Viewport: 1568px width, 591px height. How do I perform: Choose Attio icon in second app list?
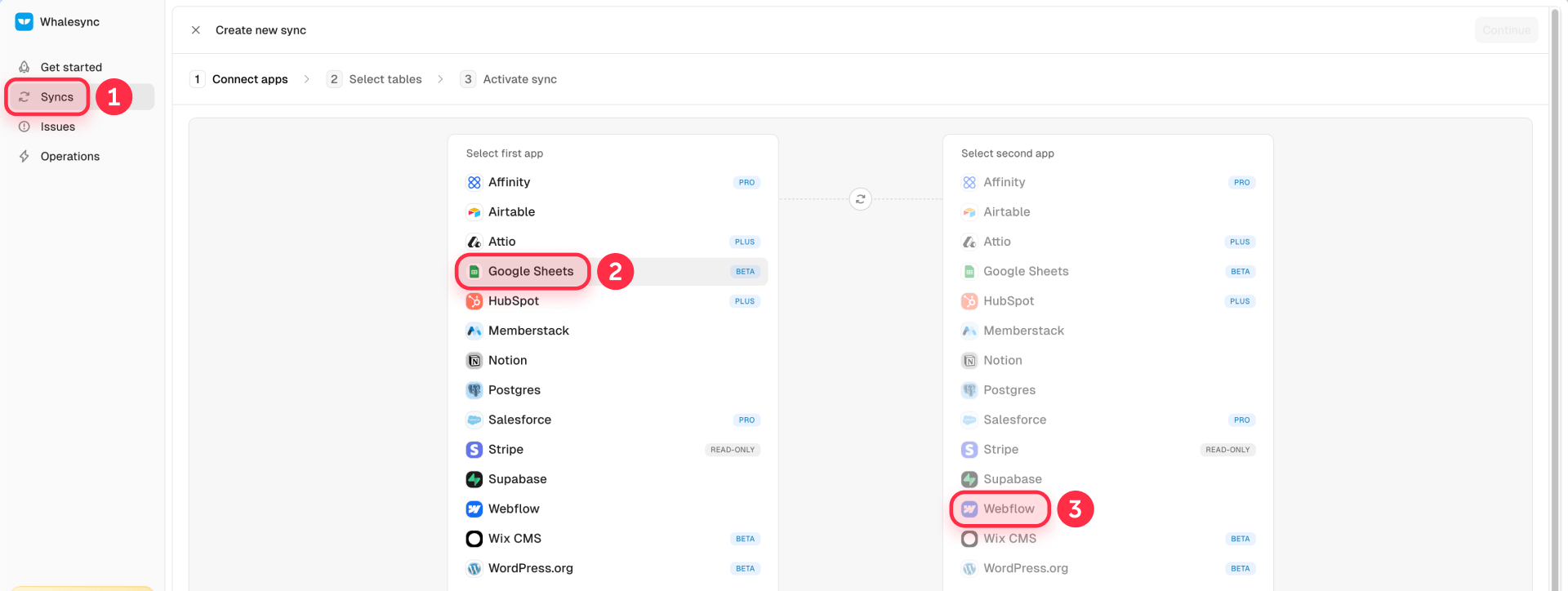point(969,242)
